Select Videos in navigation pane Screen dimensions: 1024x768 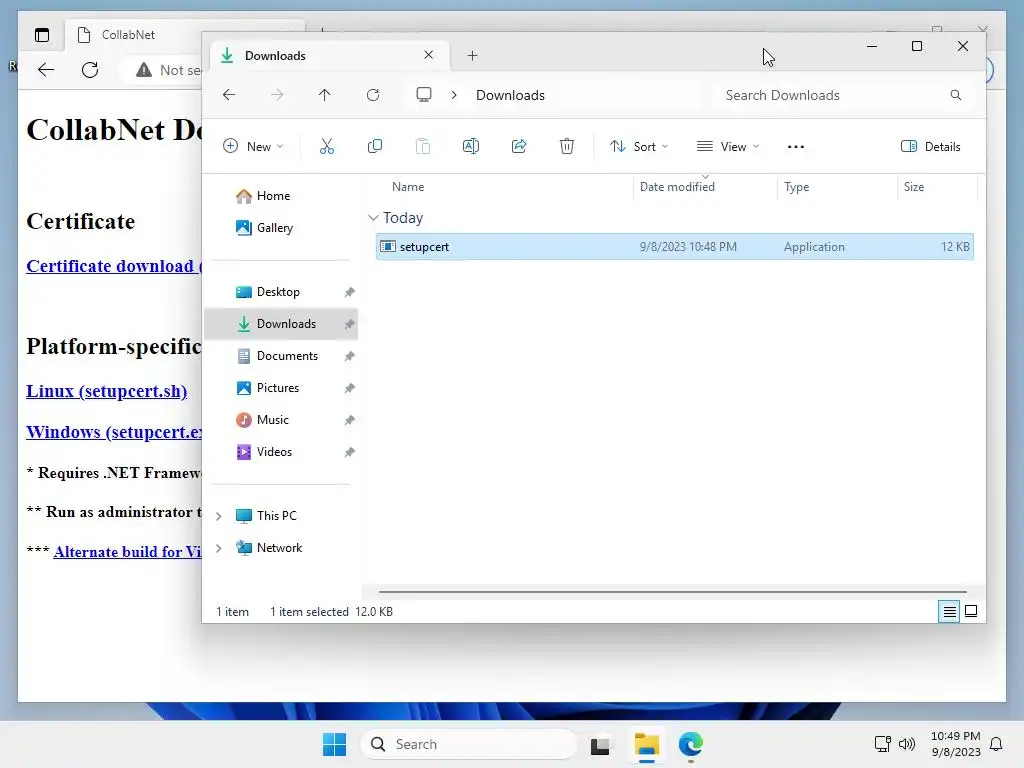point(281,452)
